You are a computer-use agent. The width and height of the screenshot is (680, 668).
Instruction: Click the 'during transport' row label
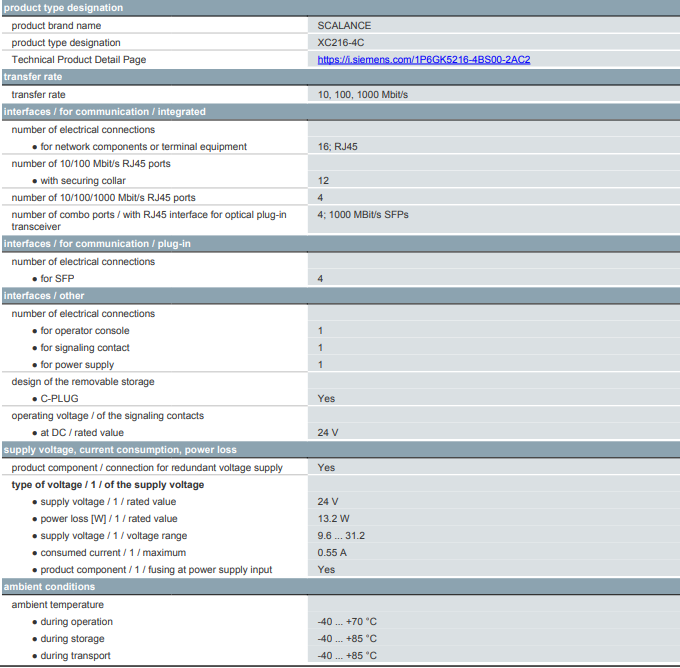tap(75, 656)
